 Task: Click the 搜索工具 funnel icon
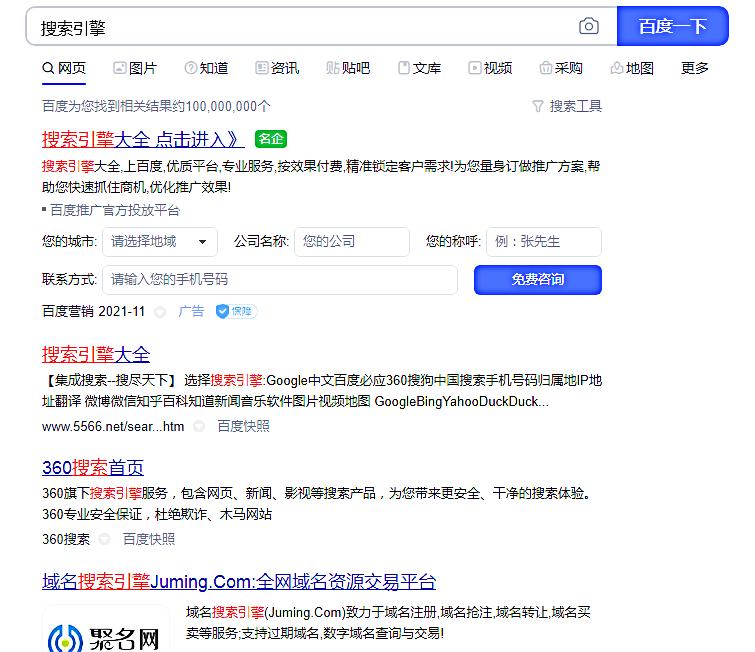tap(537, 106)
